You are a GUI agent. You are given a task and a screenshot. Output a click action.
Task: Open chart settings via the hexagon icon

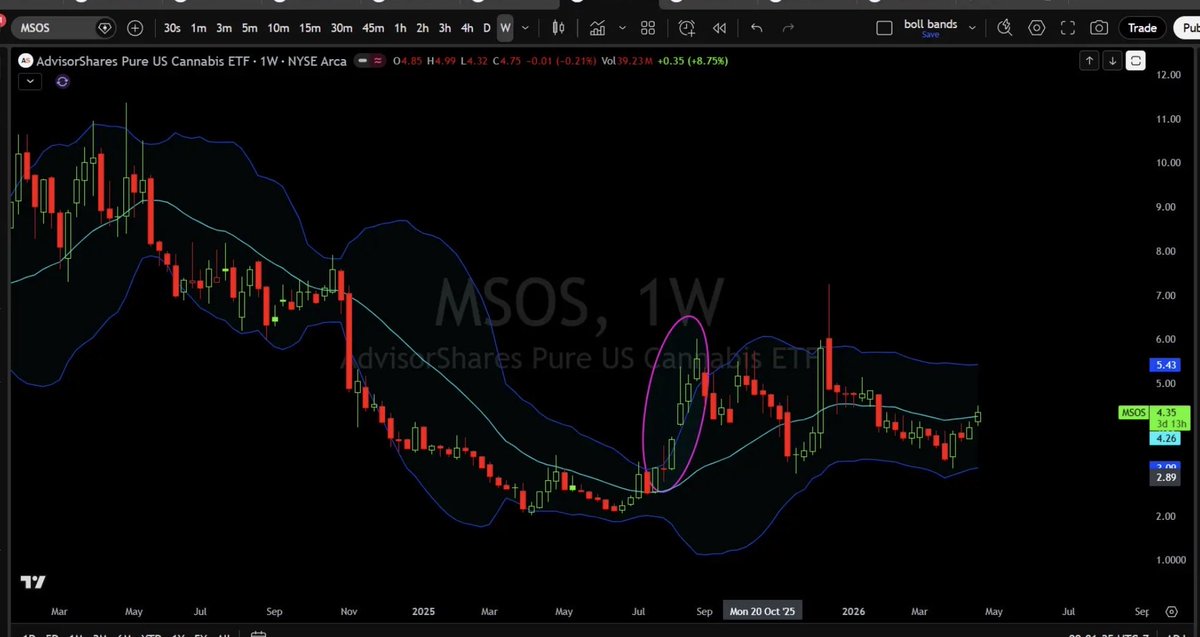tap(1036, 27)
